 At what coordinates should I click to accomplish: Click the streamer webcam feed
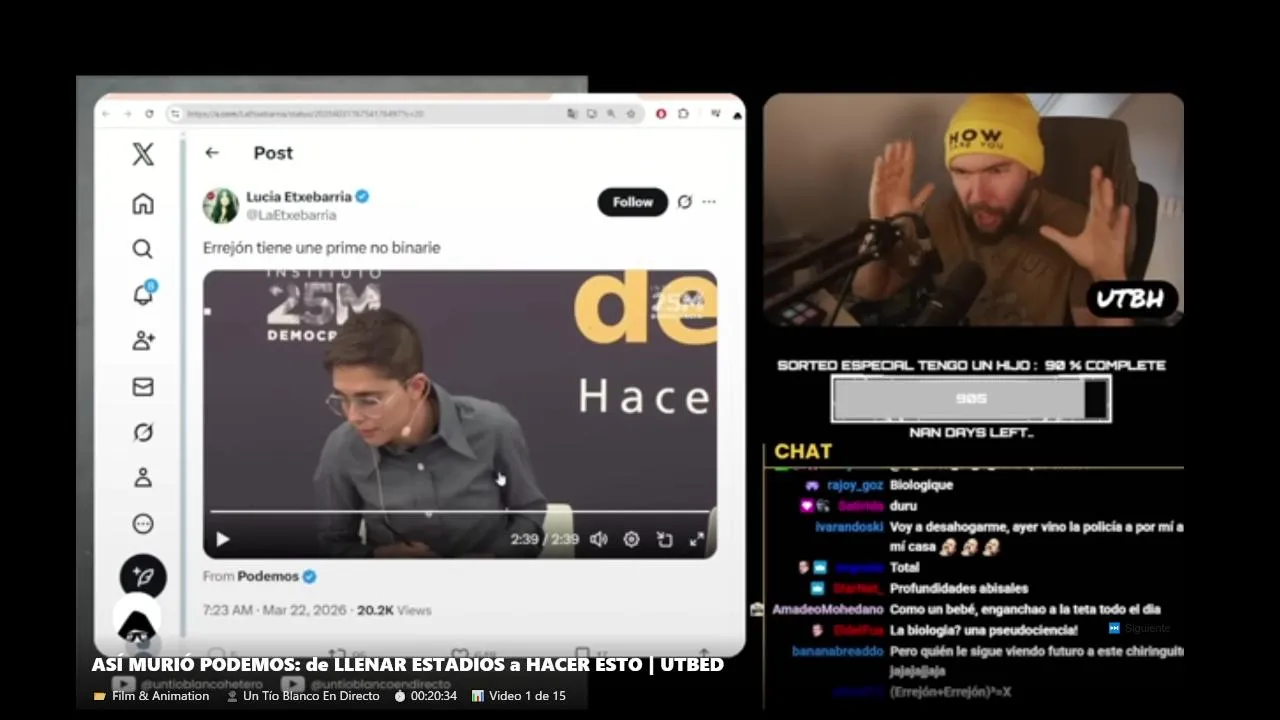tap(973, 210)
